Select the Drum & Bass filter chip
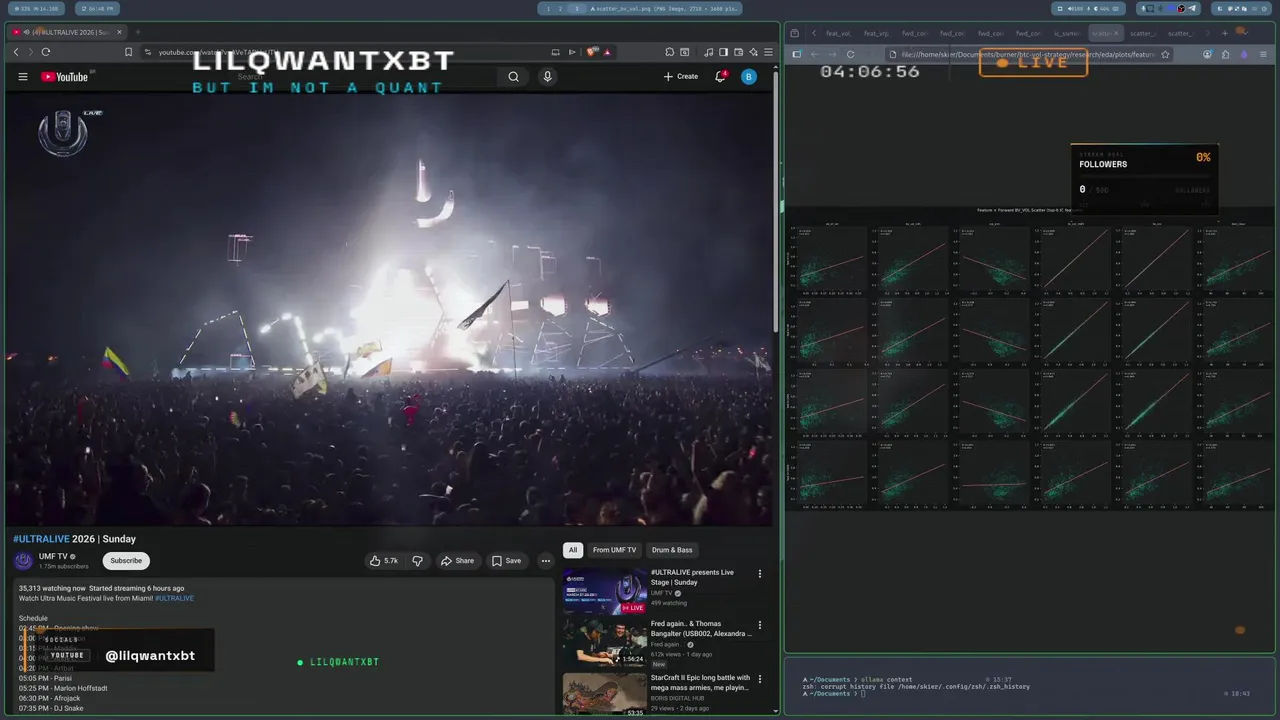 672,550
